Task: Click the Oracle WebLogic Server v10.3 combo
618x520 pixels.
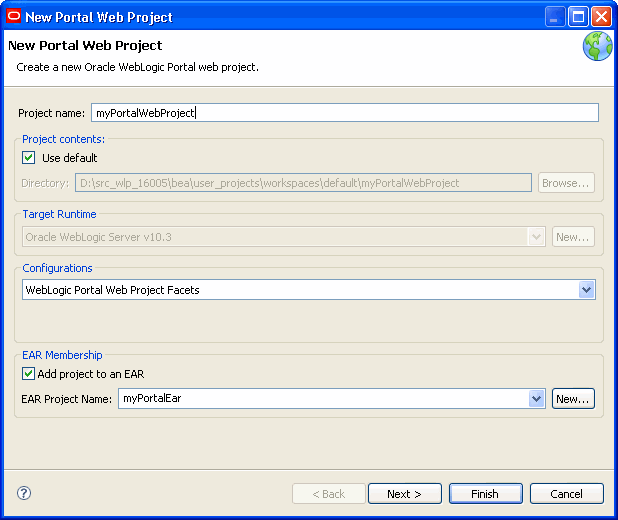Action: coord(284,237)
